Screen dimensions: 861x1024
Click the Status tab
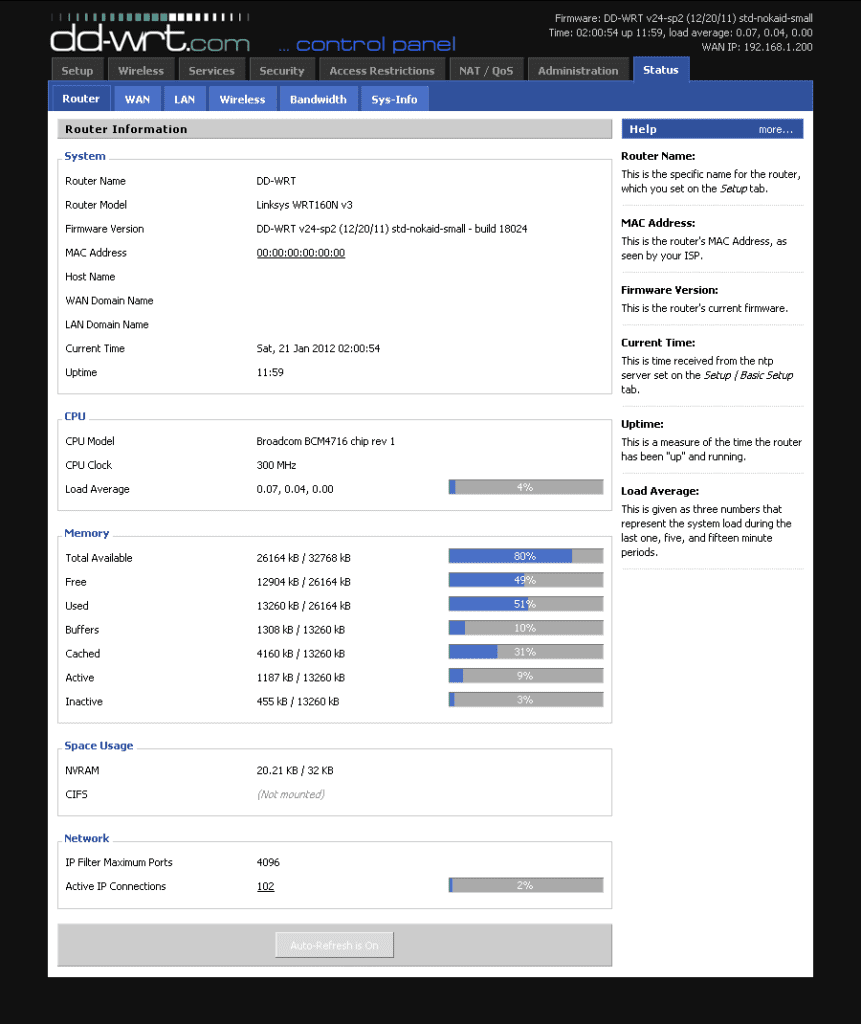pos(660,69)
